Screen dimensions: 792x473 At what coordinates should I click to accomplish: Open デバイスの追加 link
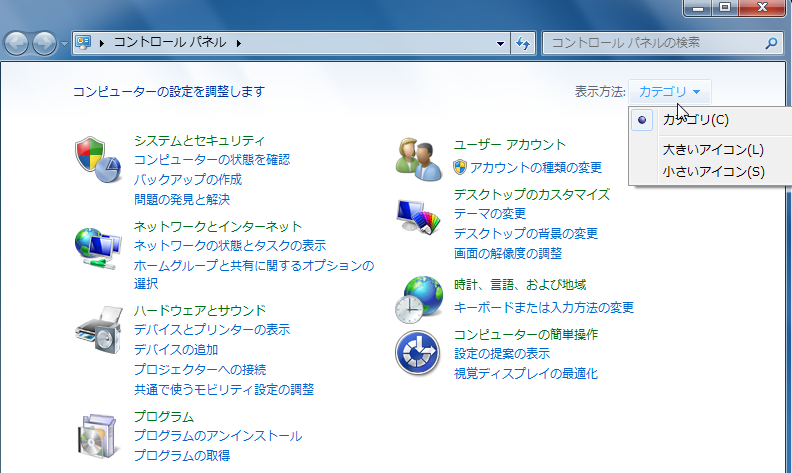176,350
